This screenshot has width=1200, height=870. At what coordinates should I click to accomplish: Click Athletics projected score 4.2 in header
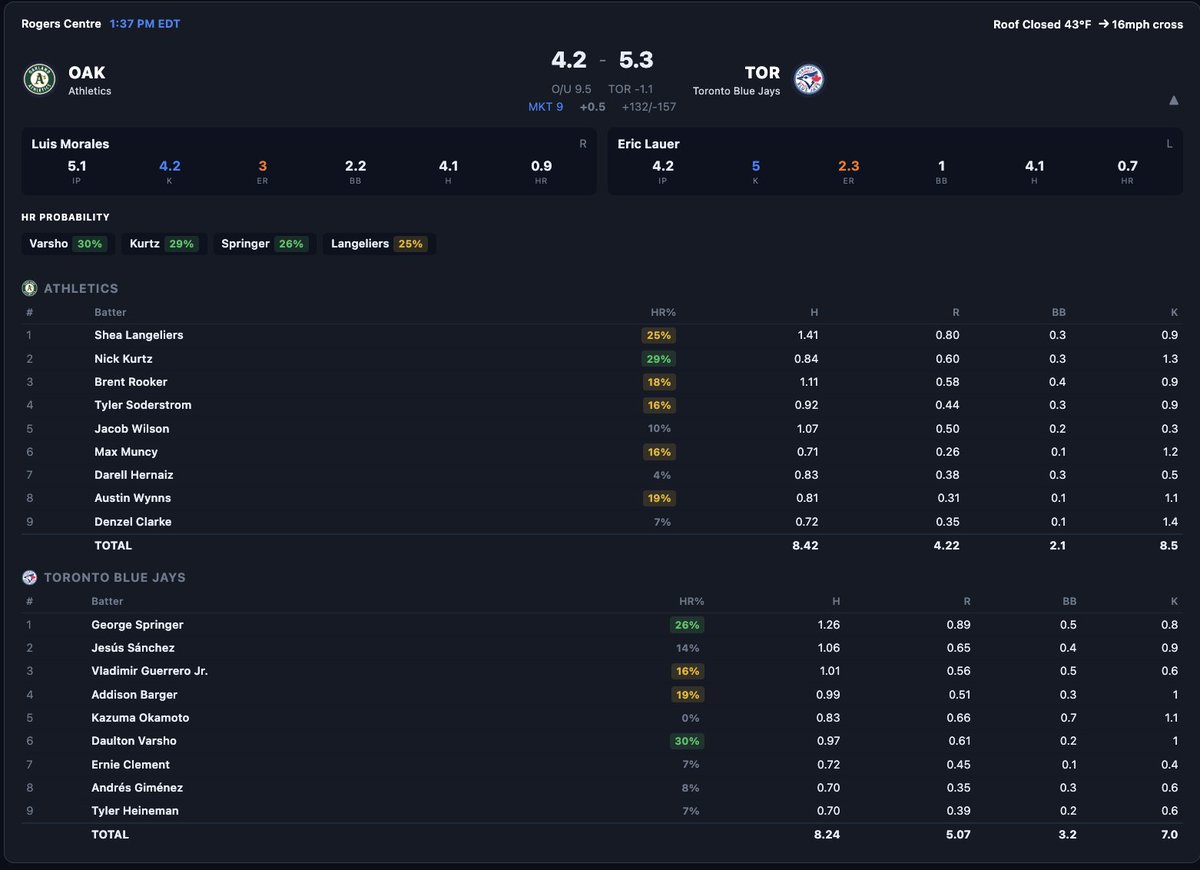[568, 60]
